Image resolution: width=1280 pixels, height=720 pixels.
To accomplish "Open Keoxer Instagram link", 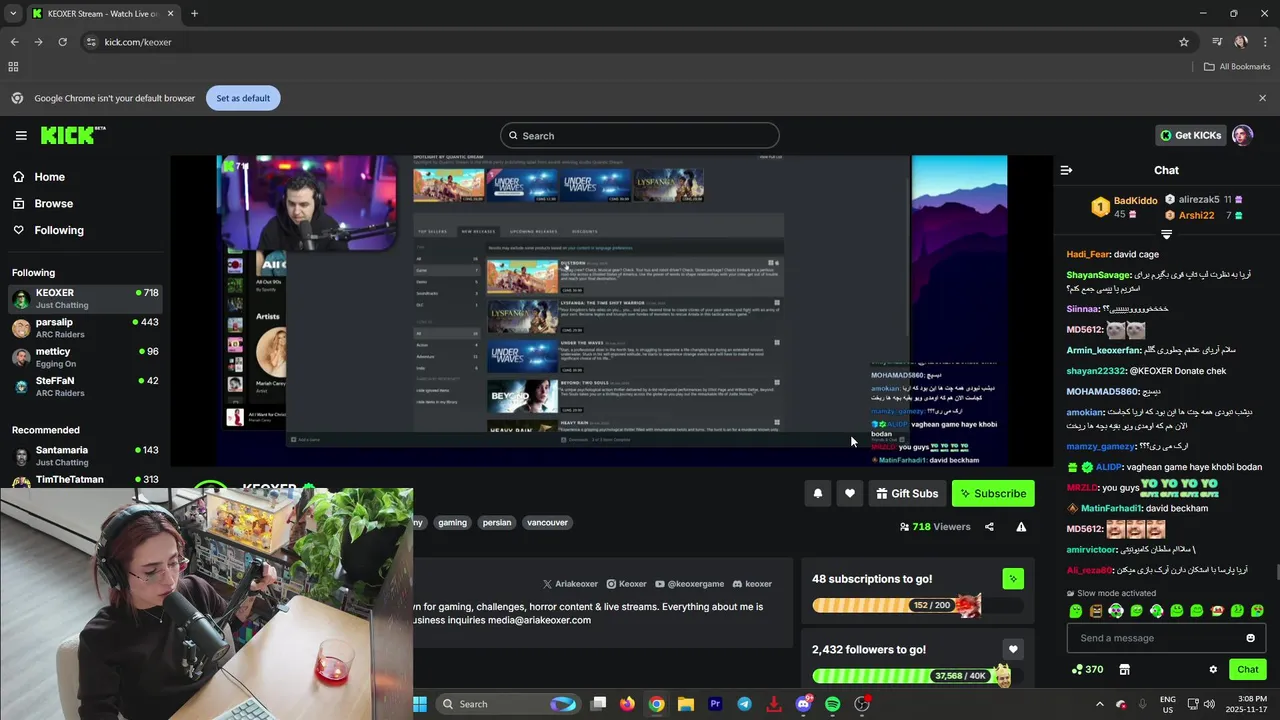I will click(x=626, y=584).
